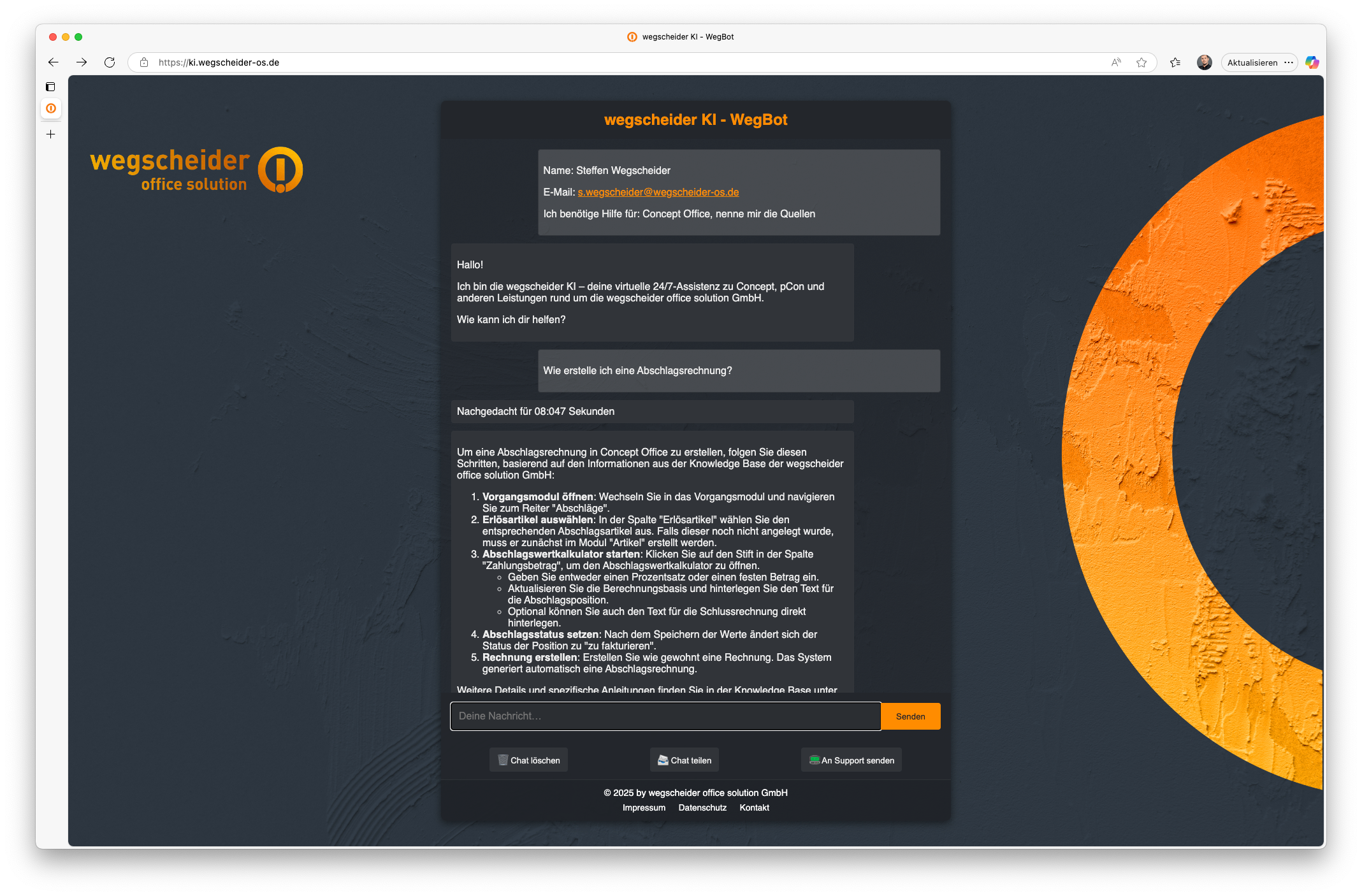Launch the Copilot icon in toolbar
The height and width of the screenshot is (896, 1362).
[x=1312, y=62]
